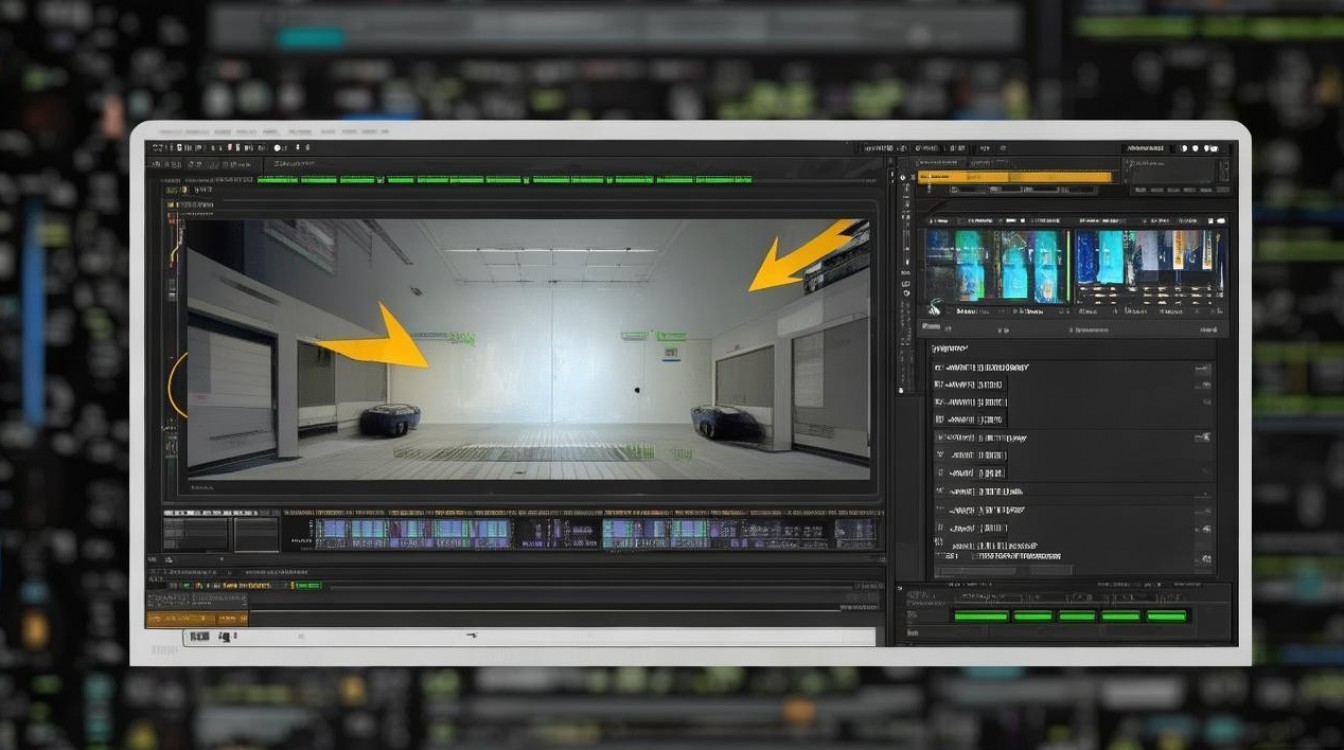Click the rightmost green button in the bottom-right row

[1166, 616]
